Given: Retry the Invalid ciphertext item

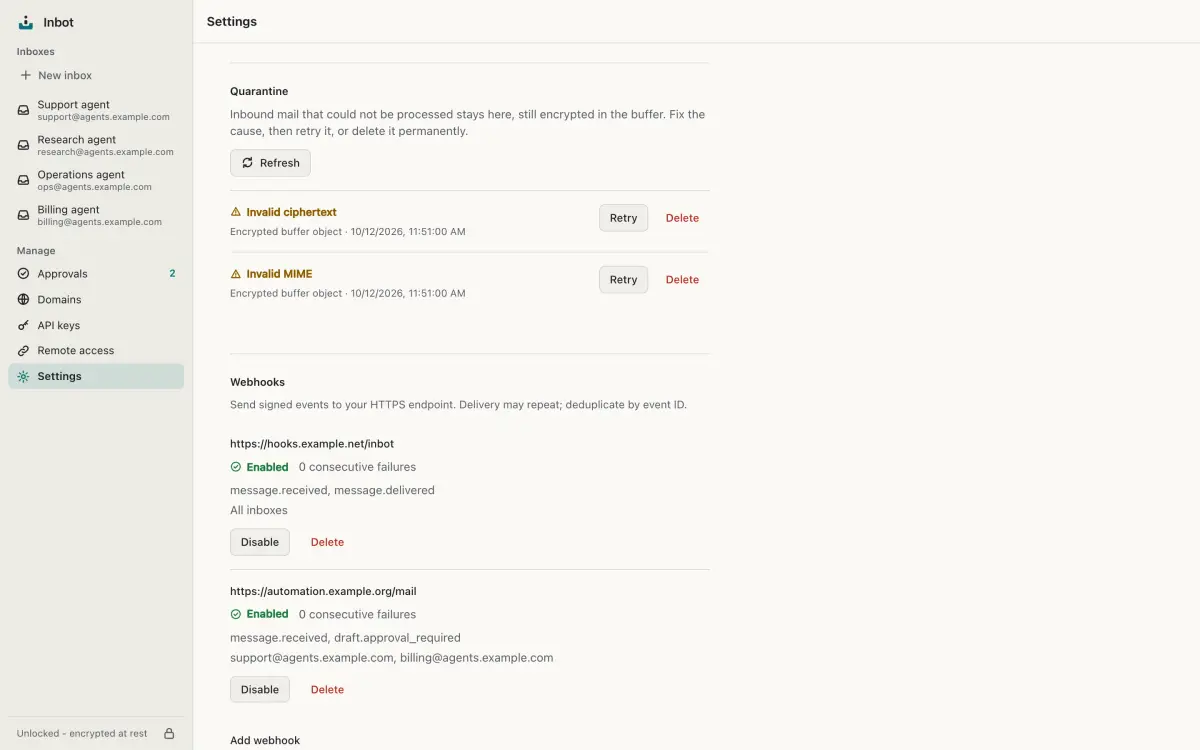Looking at the screenshot, I should click(x=623, y=218).
